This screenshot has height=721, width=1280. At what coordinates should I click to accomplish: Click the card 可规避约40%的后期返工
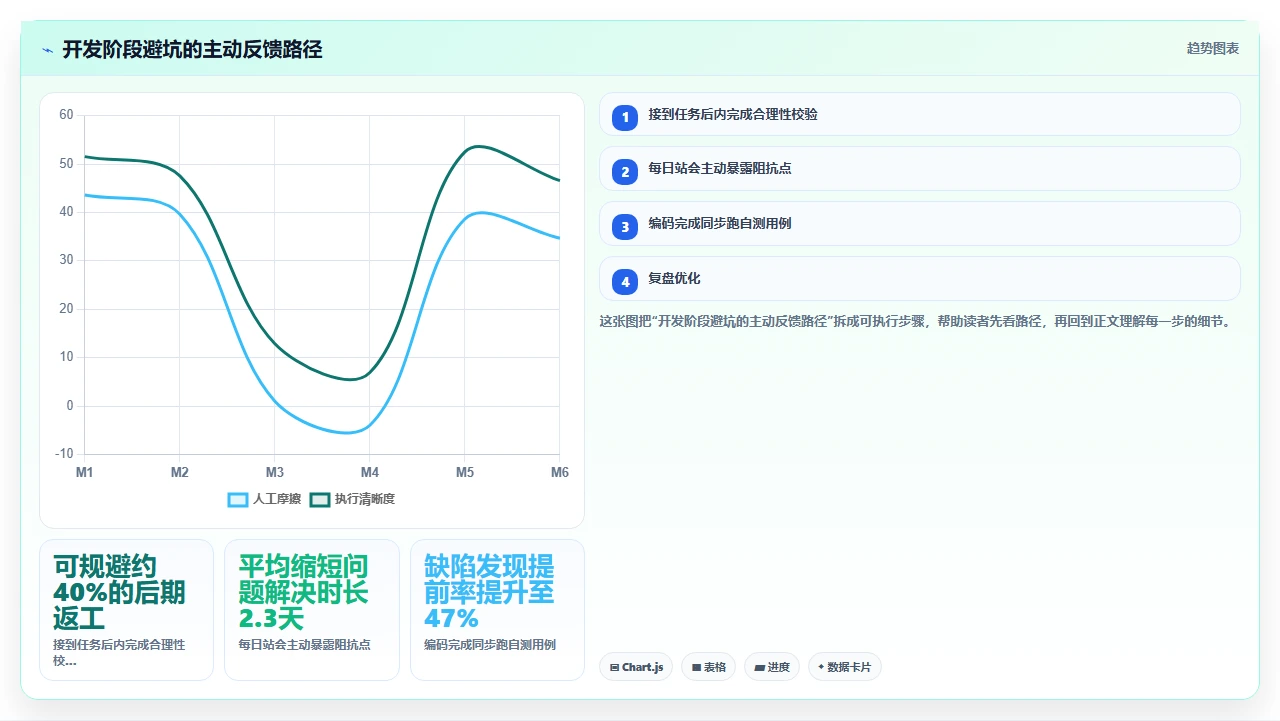(127, 610)
